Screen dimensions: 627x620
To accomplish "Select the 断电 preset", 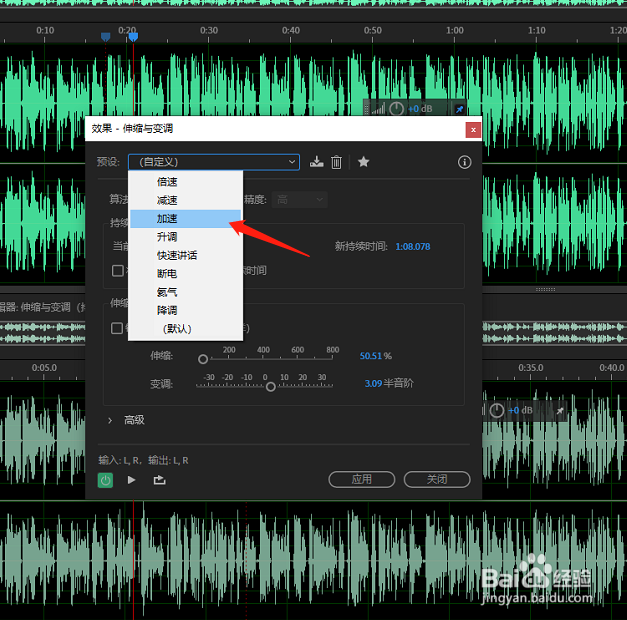I will (186, 274).
